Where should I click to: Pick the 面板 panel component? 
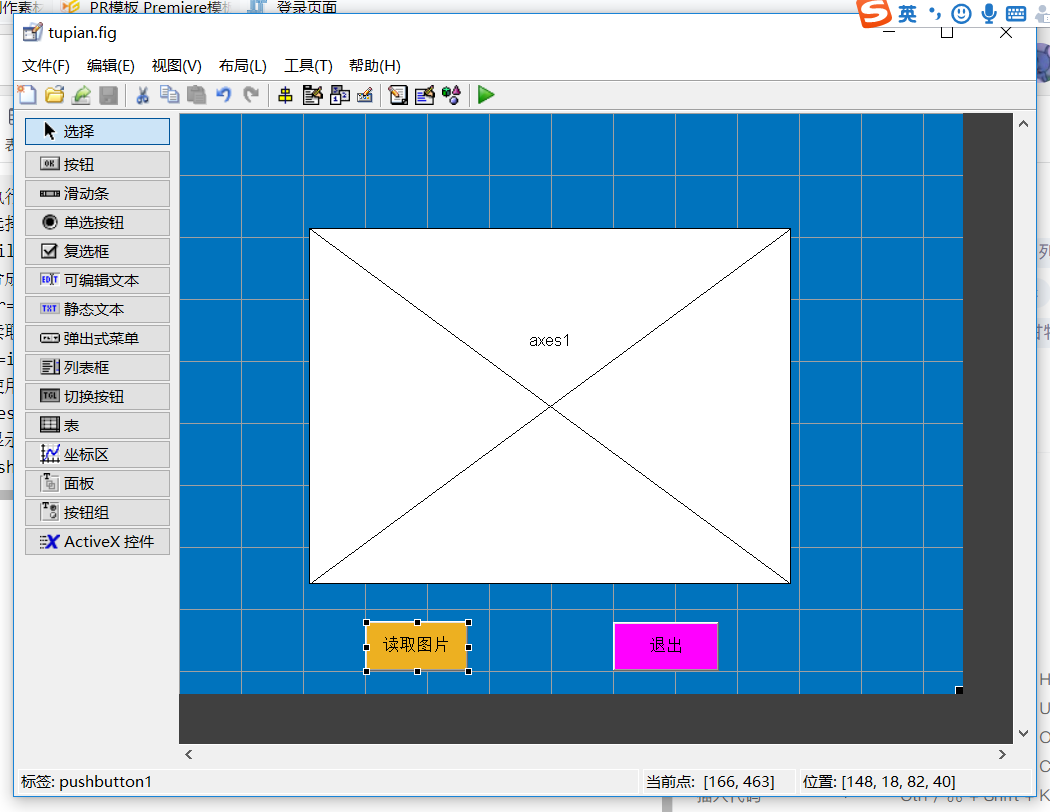pyautogui.click(x=97, y=483)
